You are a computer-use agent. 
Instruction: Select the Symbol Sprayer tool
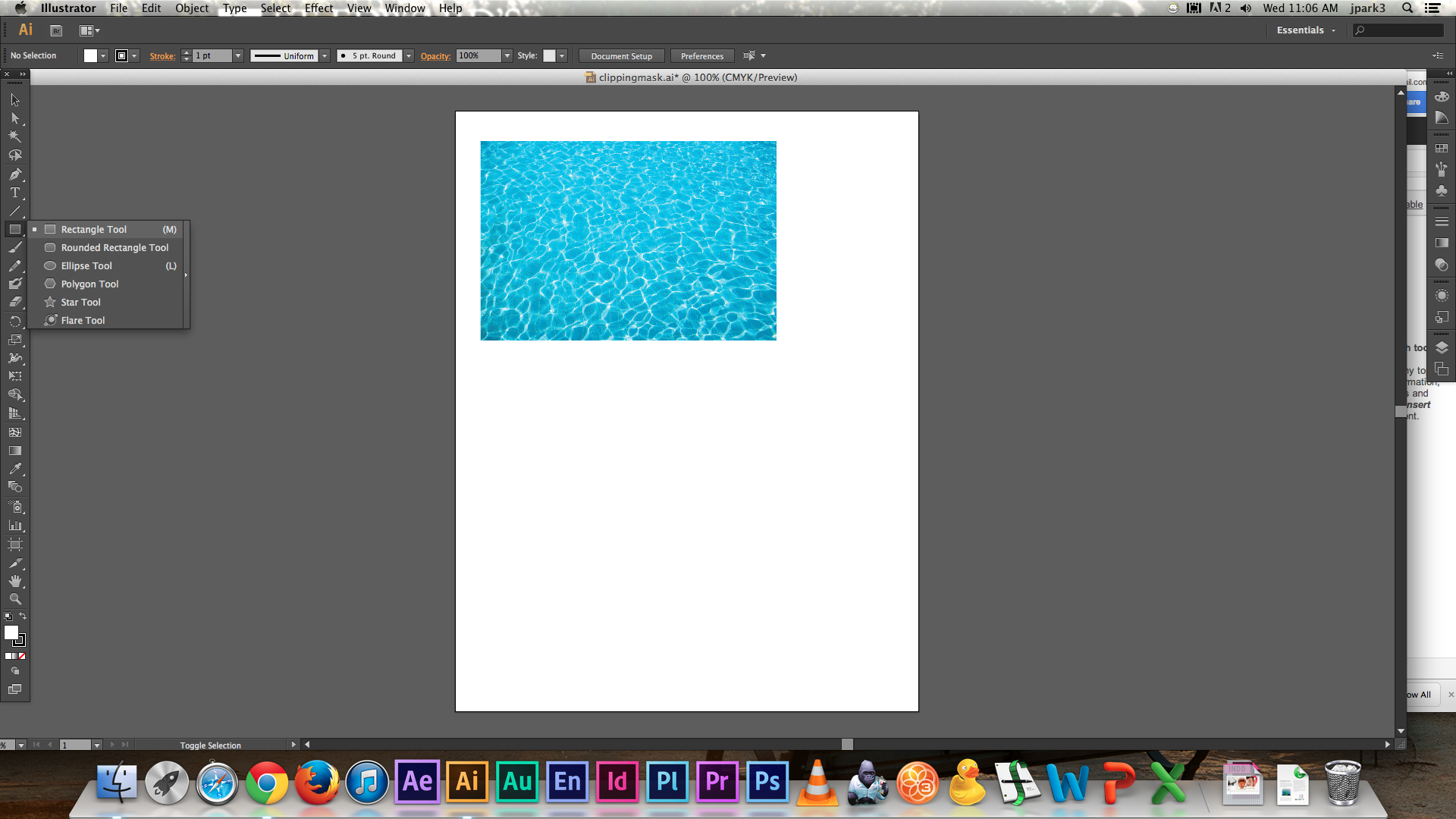[14, 506]
